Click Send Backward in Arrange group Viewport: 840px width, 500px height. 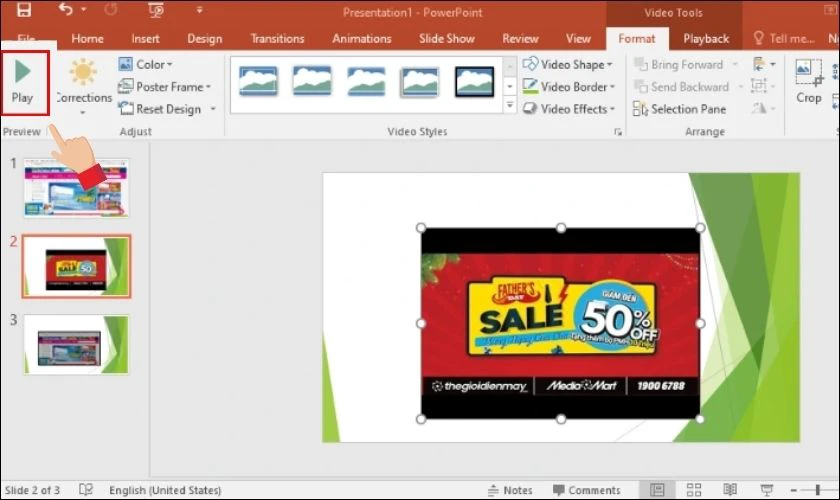pyautogui.click(x=681, y=86)
